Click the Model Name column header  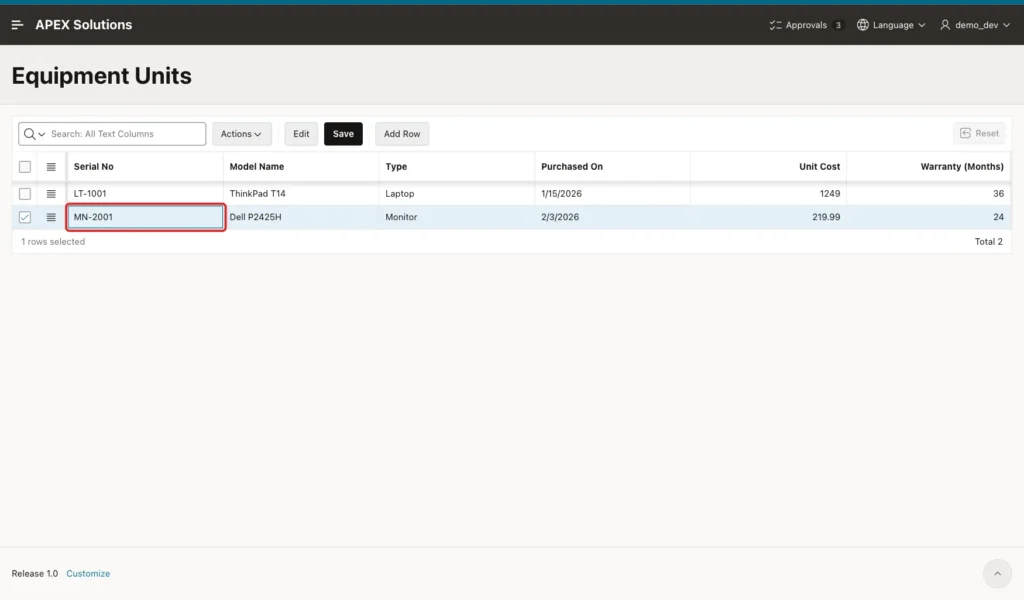tap(301, 167)
